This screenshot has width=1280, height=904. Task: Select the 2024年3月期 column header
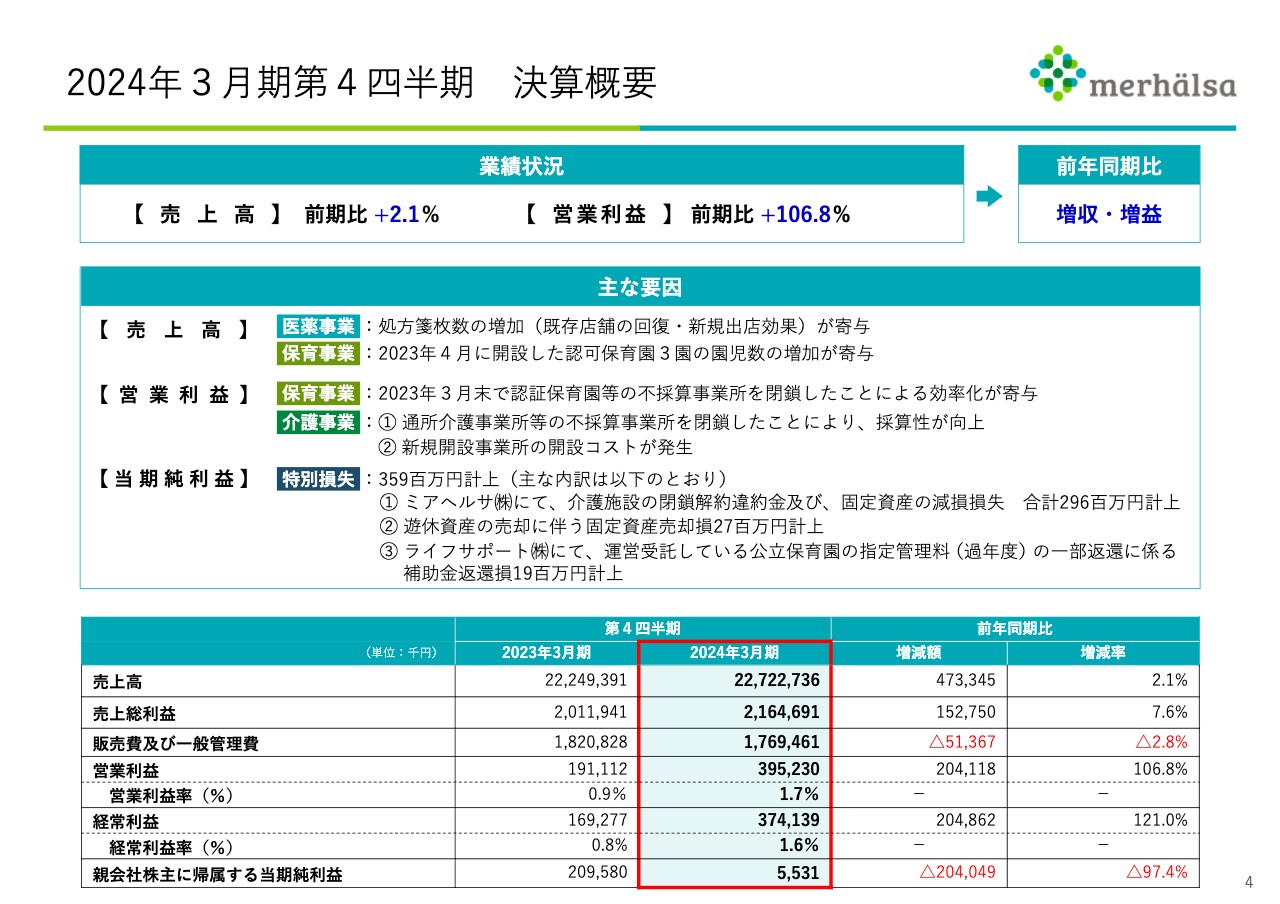[734, 653]
